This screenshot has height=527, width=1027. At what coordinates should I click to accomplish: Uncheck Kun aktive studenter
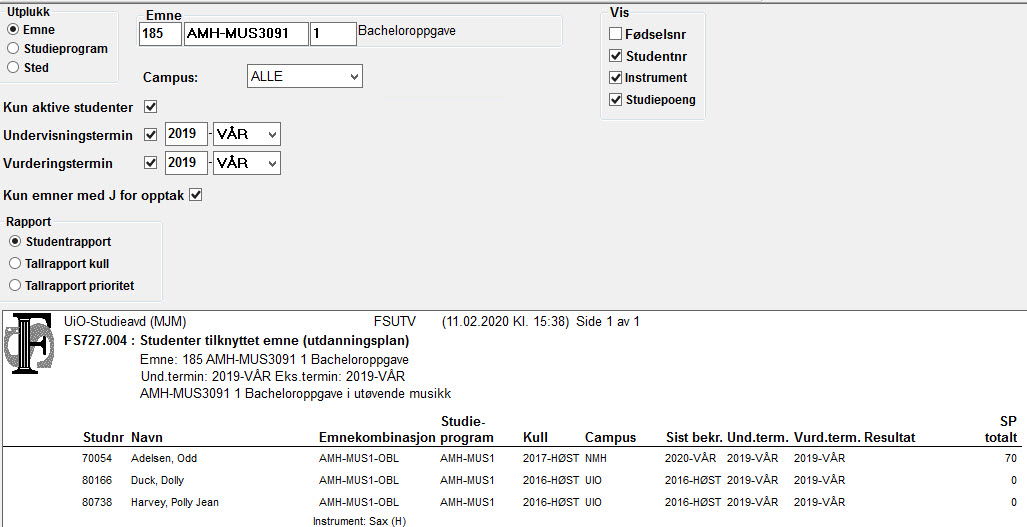151,107
